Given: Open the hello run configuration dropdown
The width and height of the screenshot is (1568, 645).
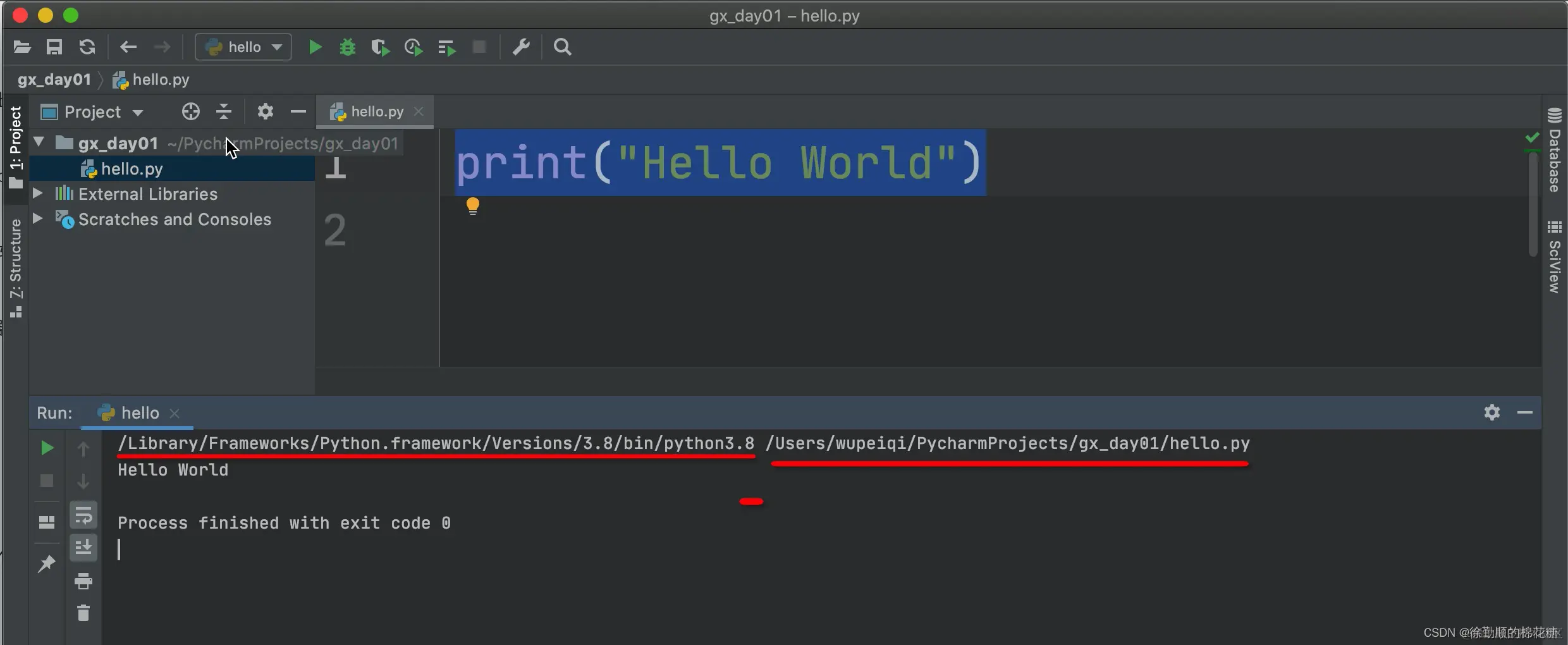Looking at the screenshot, I should (x=243, y=47).
